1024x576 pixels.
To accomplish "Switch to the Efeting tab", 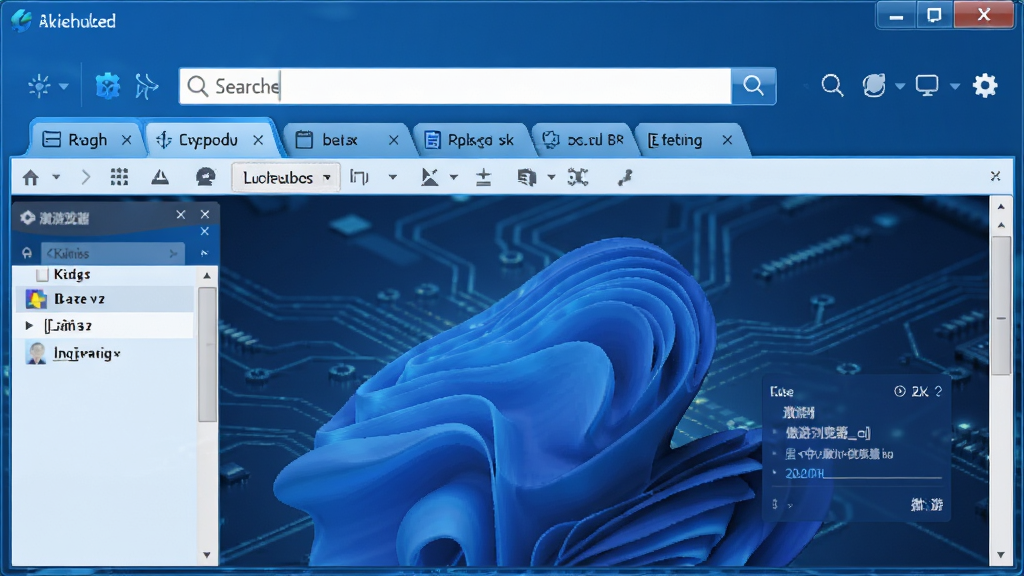I will (x=690, y=140).
